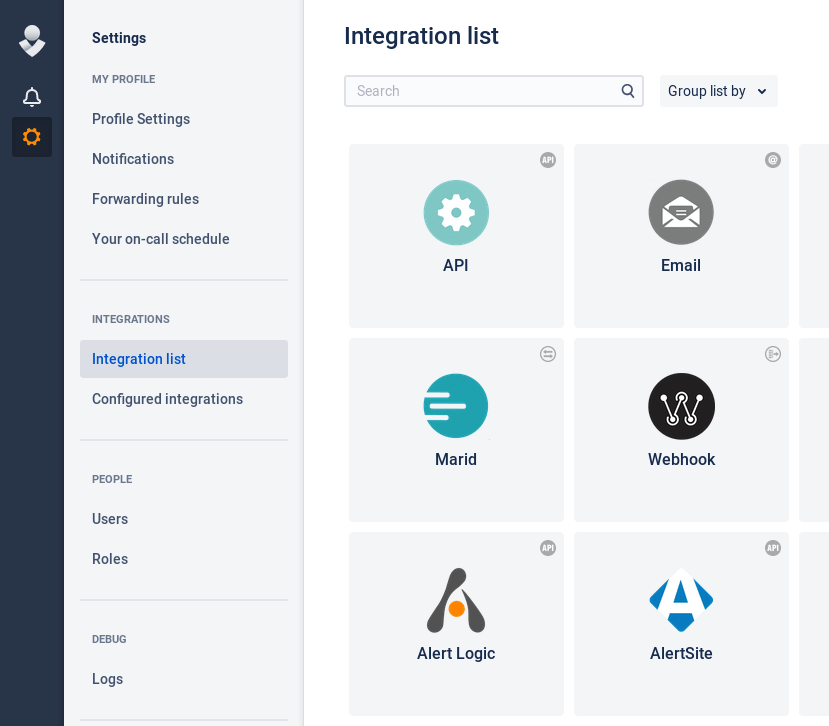The width and height of the screenshot is (829, 726).
Task: Navigate to Users under People
Action: pos(110,519)
